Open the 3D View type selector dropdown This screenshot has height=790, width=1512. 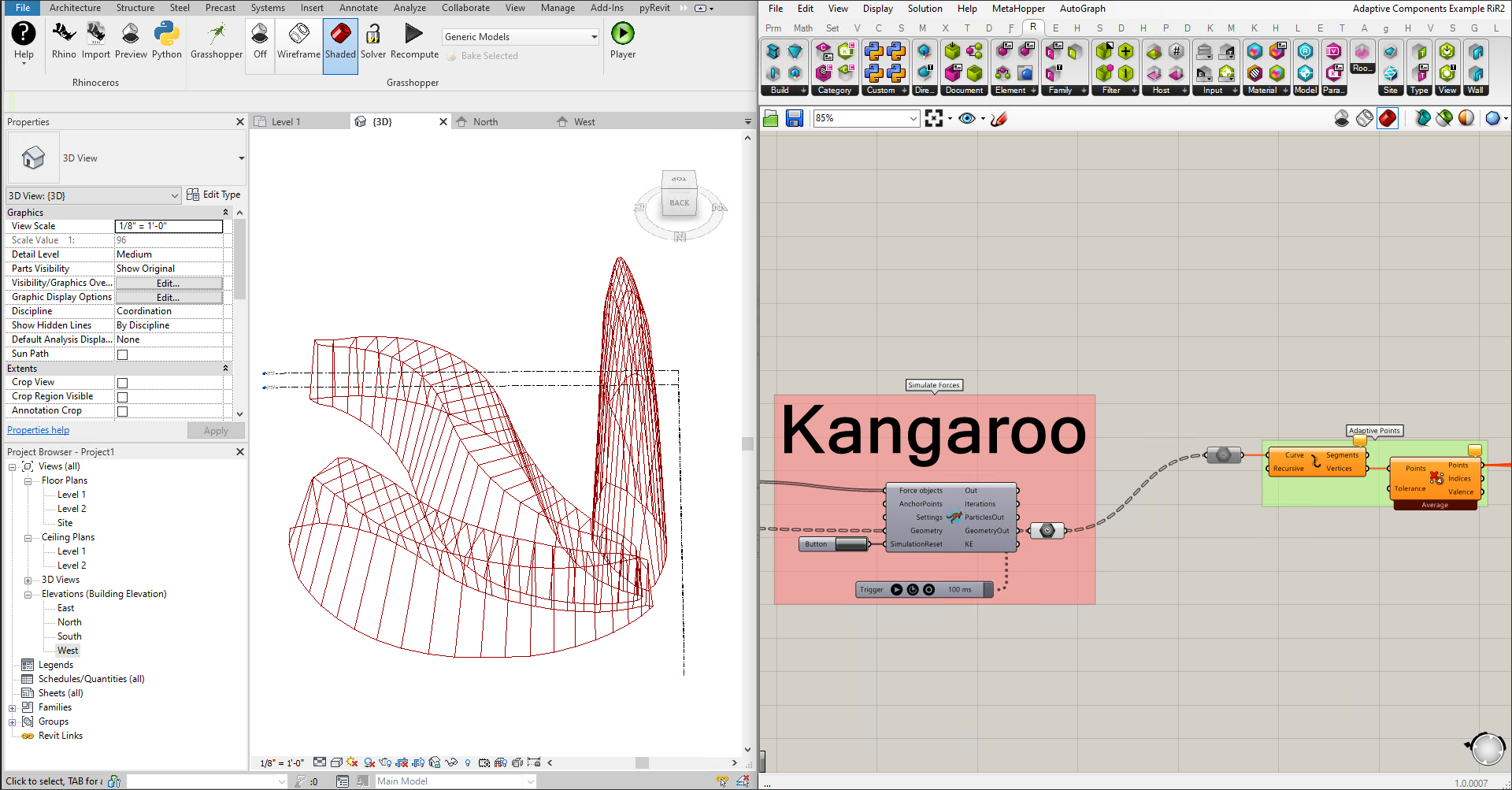click(x=127, y=158)
